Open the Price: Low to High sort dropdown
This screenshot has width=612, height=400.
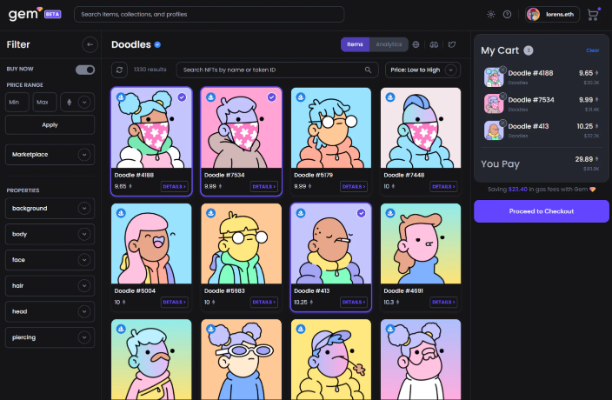click(423, 70)
